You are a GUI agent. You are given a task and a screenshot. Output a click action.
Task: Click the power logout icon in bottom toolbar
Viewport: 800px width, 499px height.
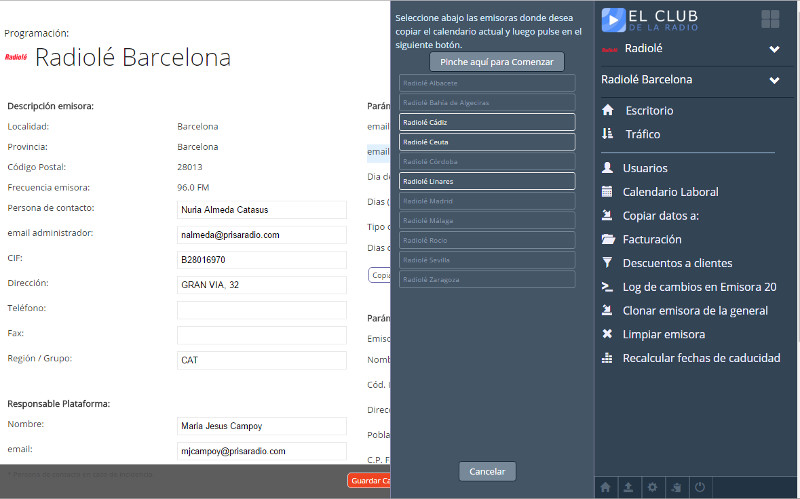(x=700, y=487)
